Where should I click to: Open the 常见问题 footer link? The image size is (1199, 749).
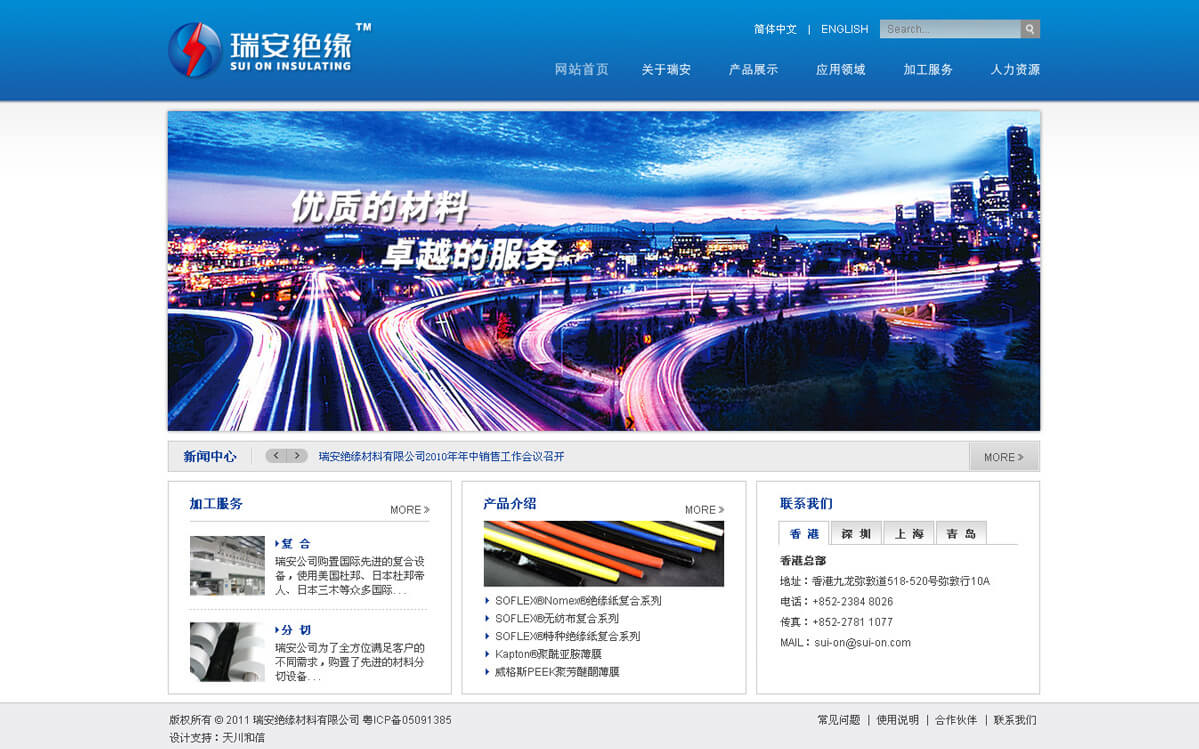(x=838, y=720)
